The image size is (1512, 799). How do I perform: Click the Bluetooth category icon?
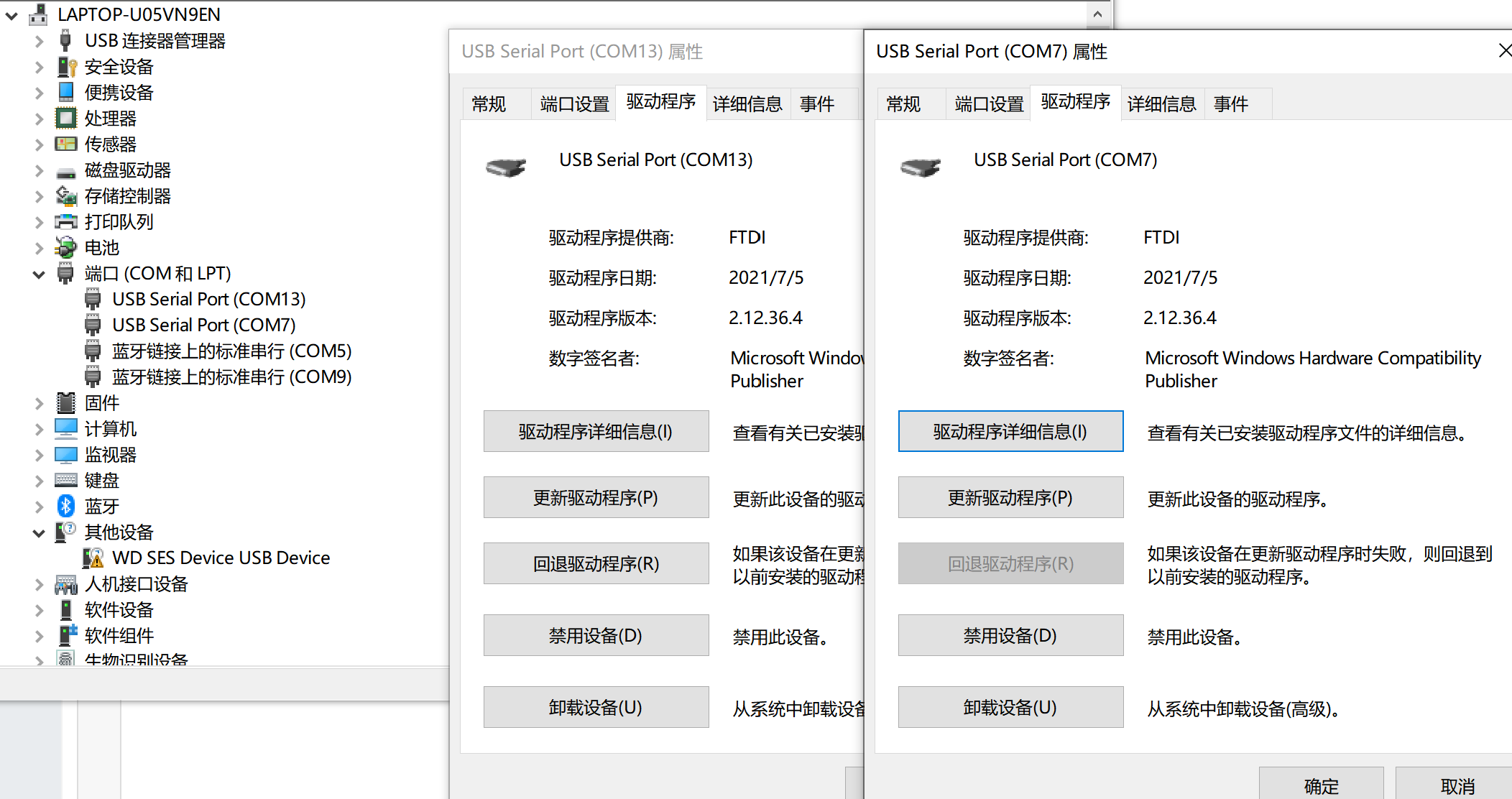click(x=66, y=507)
